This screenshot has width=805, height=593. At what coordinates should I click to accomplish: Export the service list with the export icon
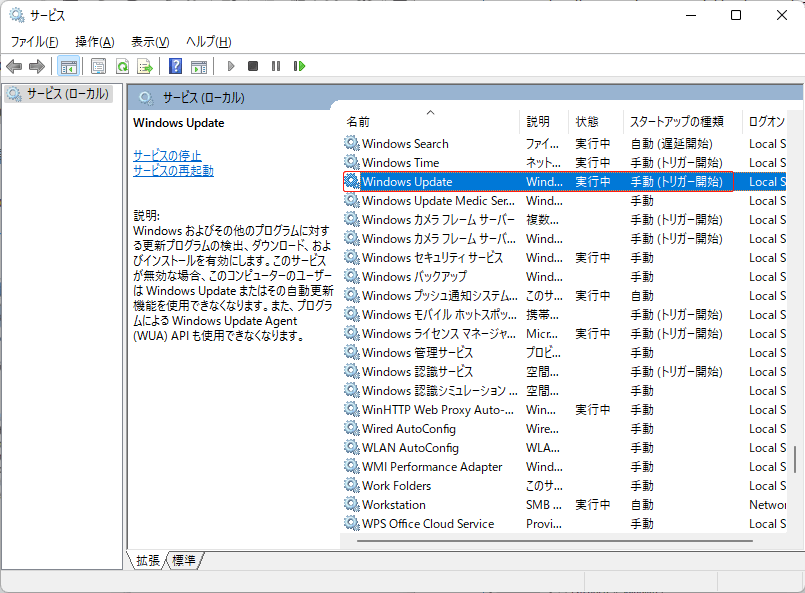tap(145, 66)
